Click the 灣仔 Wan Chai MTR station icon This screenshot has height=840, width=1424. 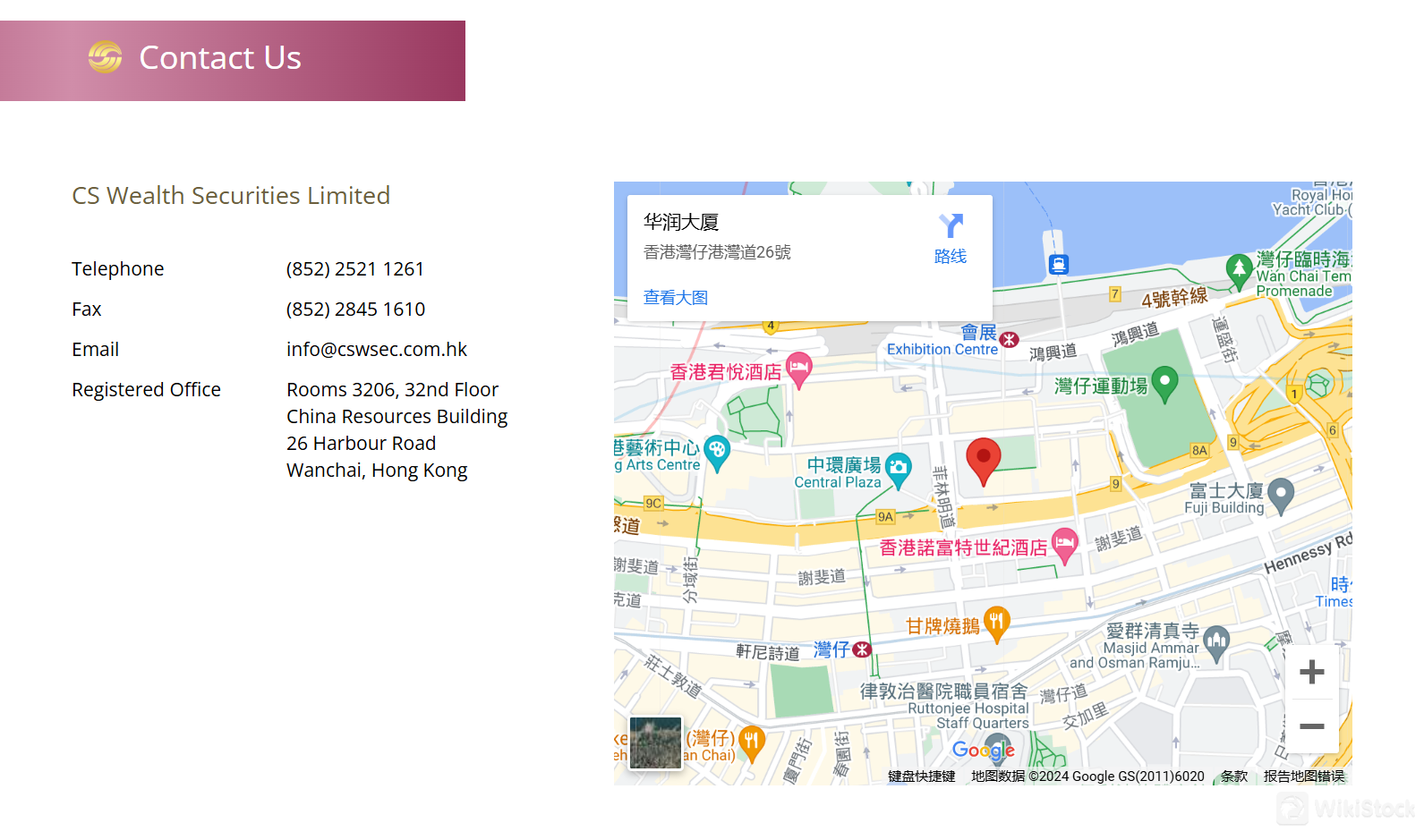[862, 649]
